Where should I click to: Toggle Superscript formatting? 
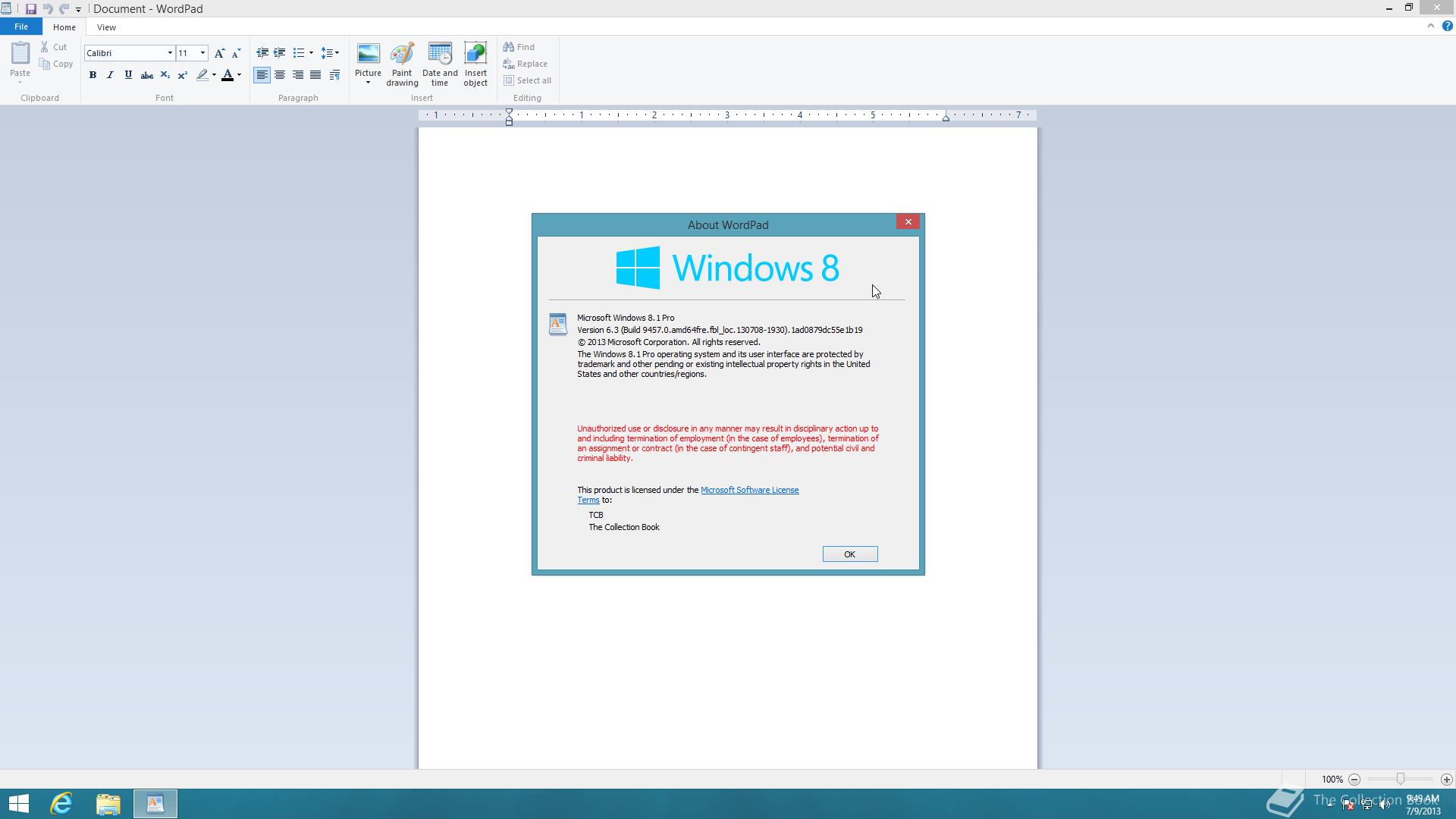coord(182,75)
